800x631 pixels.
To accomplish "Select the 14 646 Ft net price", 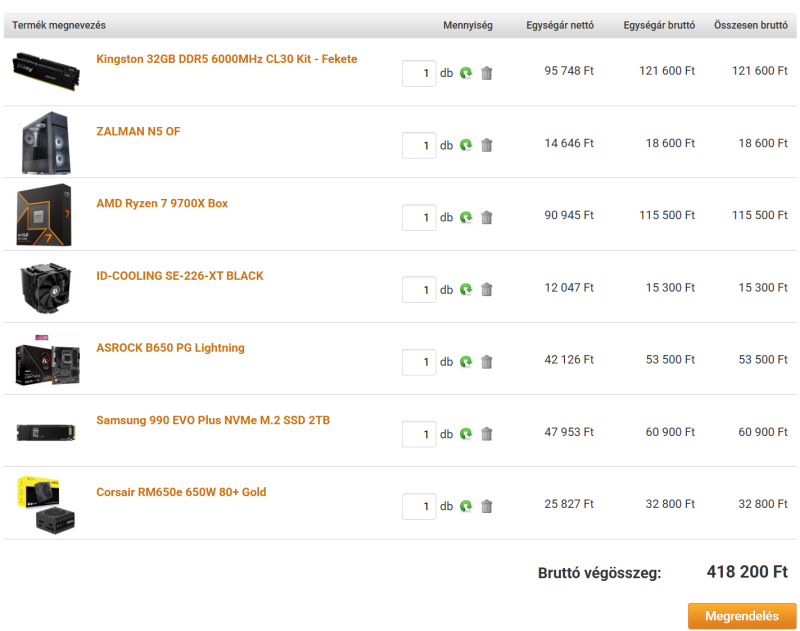I will (x=569, y=143).
